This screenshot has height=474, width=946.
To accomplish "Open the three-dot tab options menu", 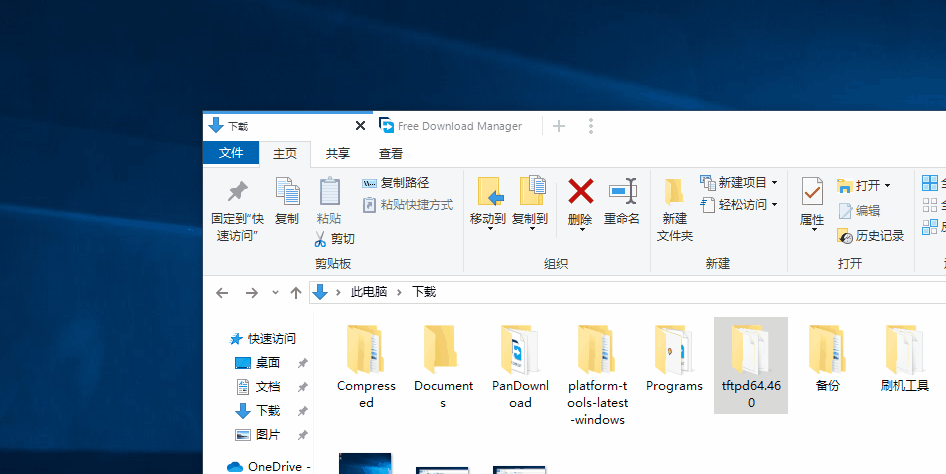I will point(591,126).
